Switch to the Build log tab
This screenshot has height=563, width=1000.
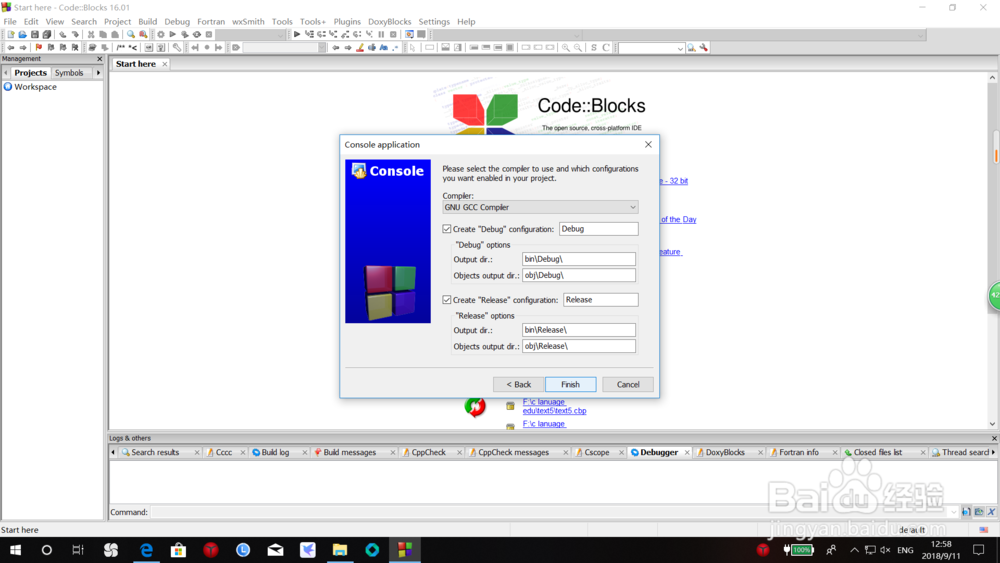(275, 452)
